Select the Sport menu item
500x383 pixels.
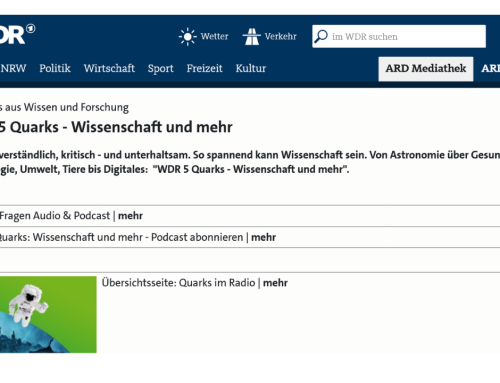click(161, 69)
